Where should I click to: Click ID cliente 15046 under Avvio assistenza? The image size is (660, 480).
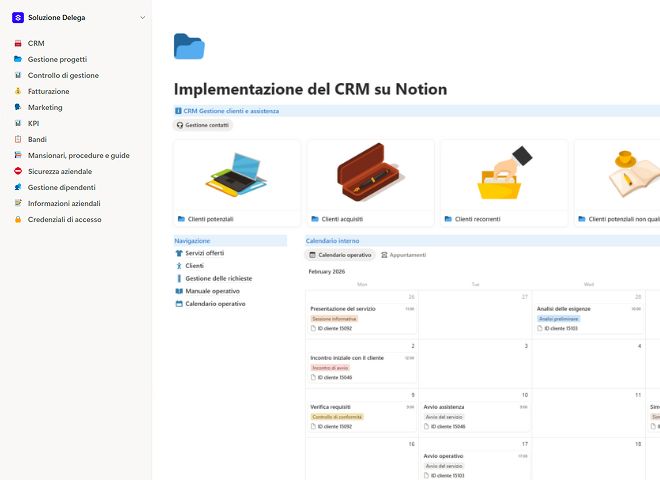(444, 427)
